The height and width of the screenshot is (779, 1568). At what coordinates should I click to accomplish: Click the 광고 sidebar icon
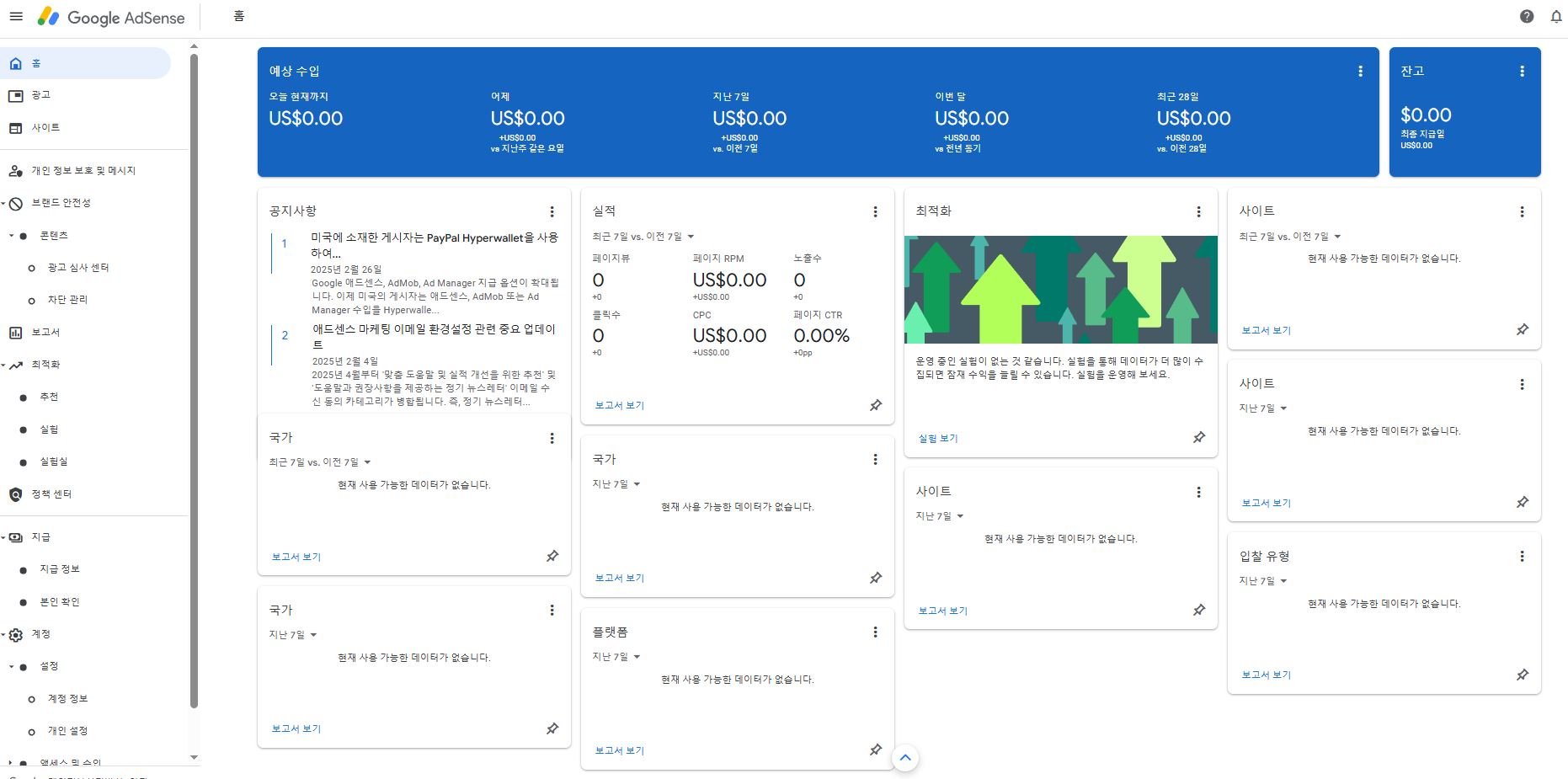coord(15,95)
